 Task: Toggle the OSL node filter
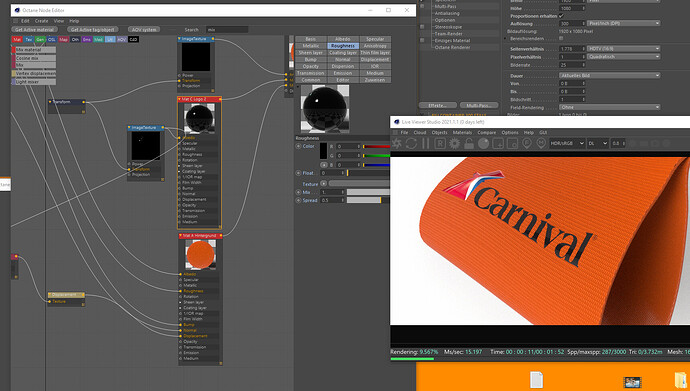coord(52,40)
